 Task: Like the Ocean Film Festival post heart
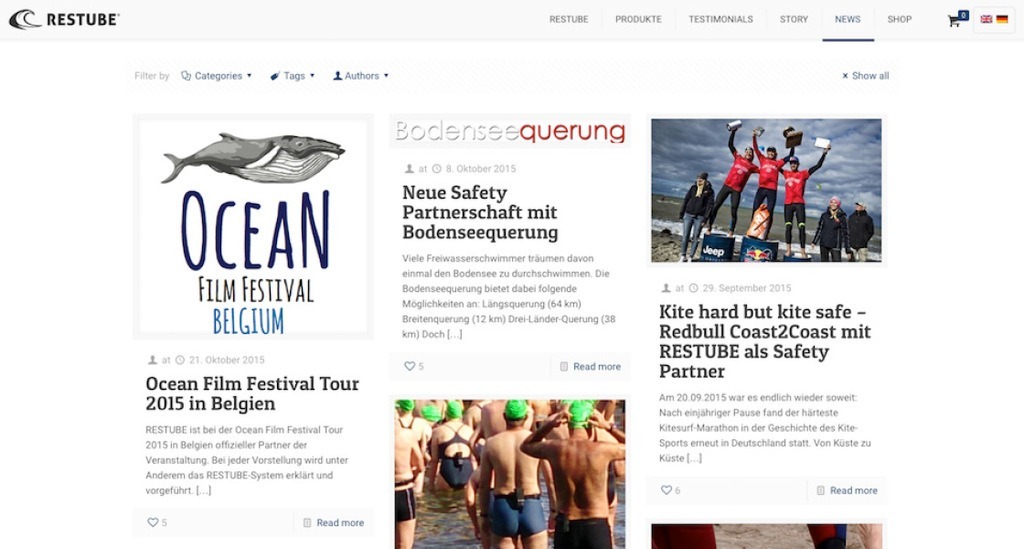click(152, 522)
